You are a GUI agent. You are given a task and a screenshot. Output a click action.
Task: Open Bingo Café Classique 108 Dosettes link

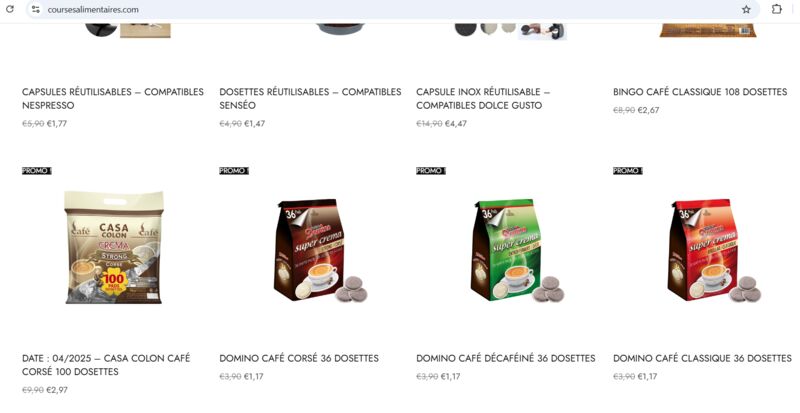click(x=700, y=92)
